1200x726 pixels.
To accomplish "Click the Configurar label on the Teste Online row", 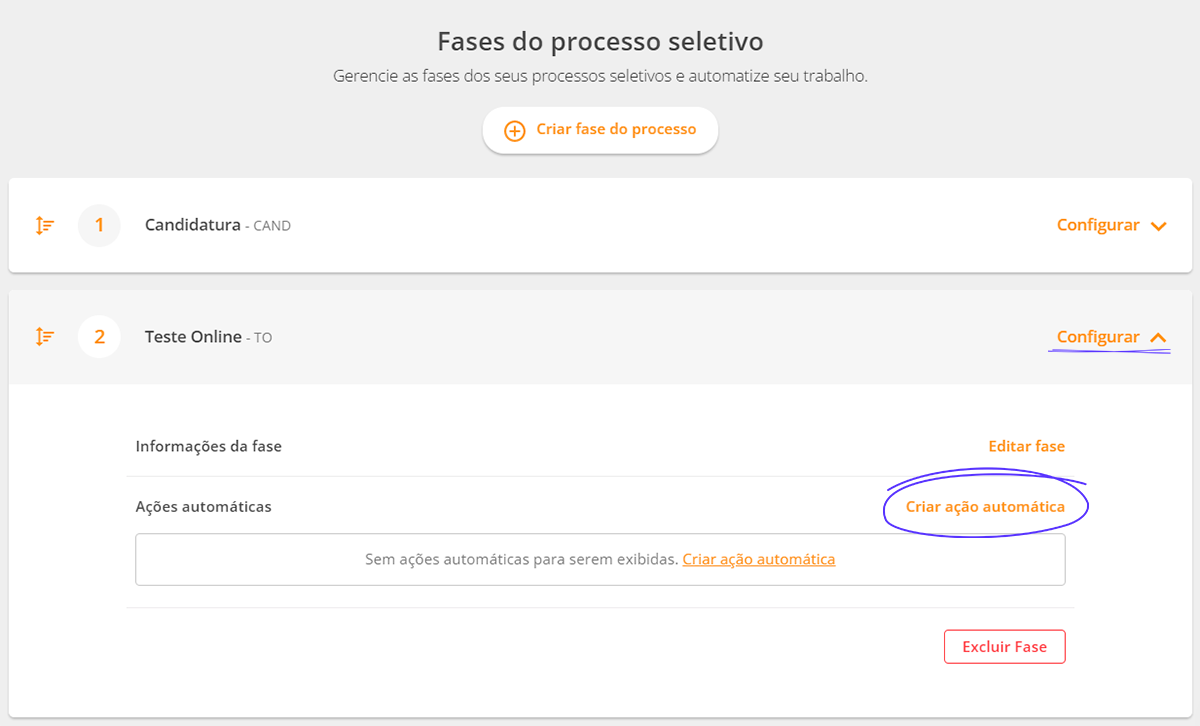I will coord(1098,337).
